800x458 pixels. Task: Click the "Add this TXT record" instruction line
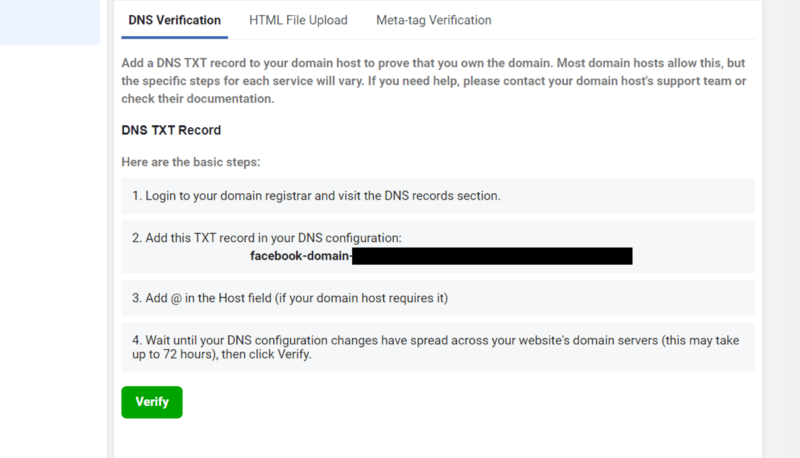point(267,238)
